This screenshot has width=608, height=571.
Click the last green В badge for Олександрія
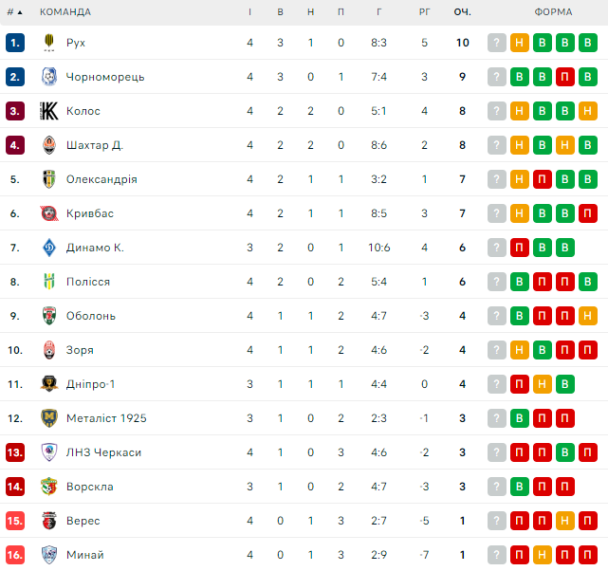[588, 179]
